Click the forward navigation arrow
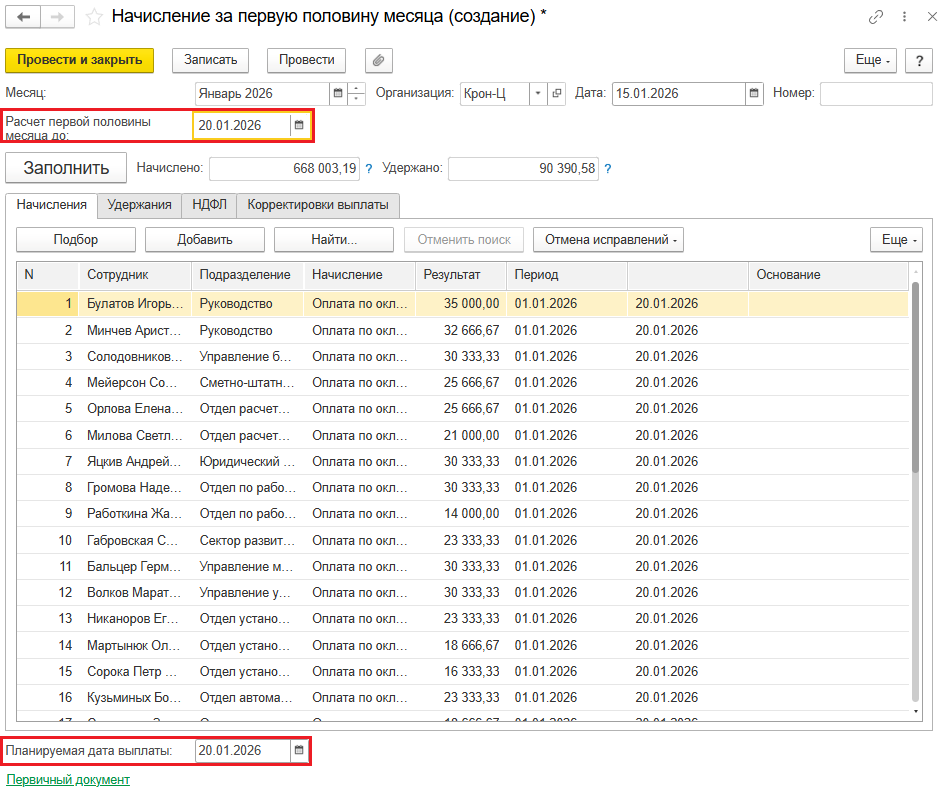The image size is (947, 791). [x=57, y=17]
